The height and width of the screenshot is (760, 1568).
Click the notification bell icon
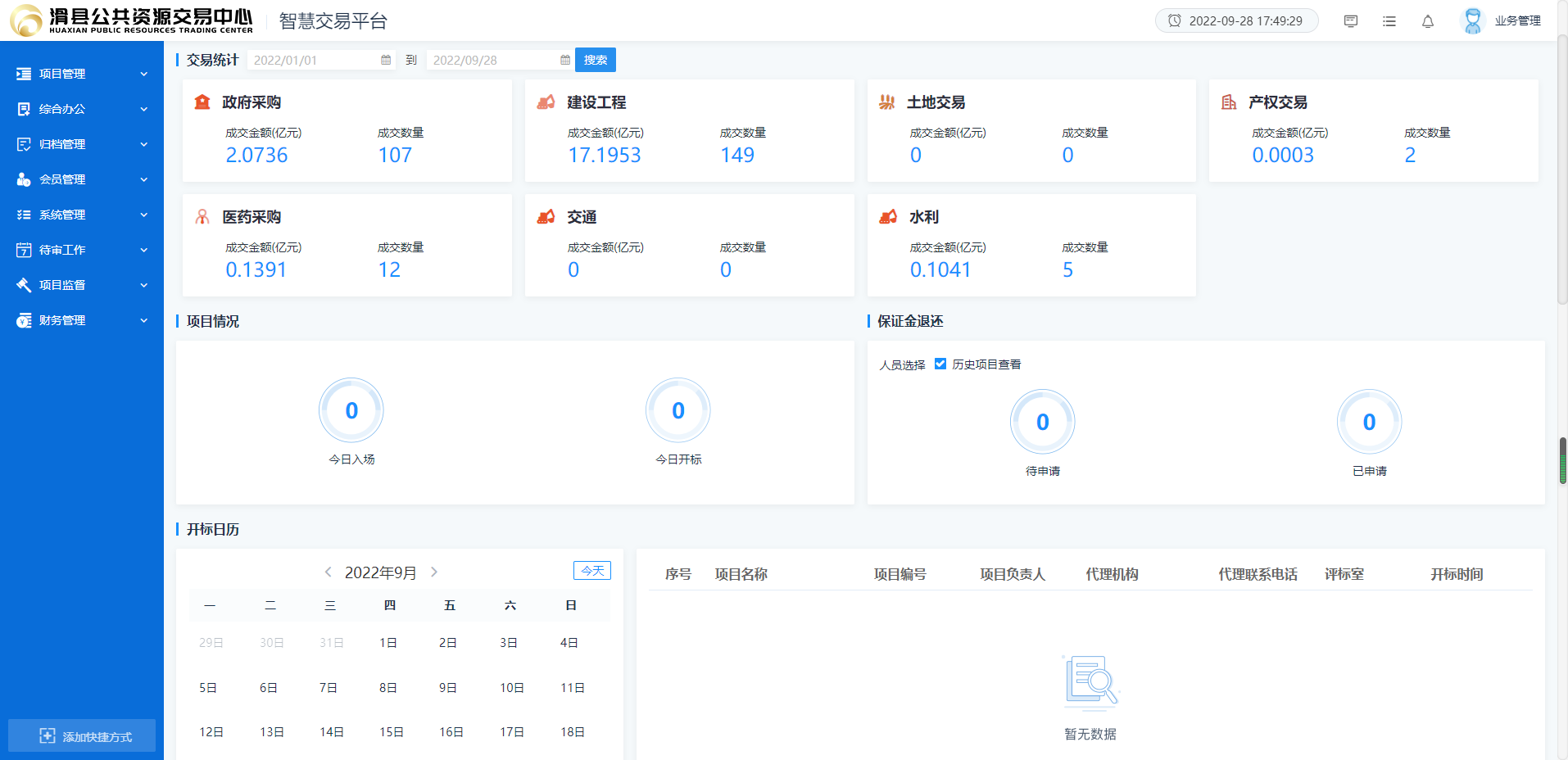(x=1428, y=21)
